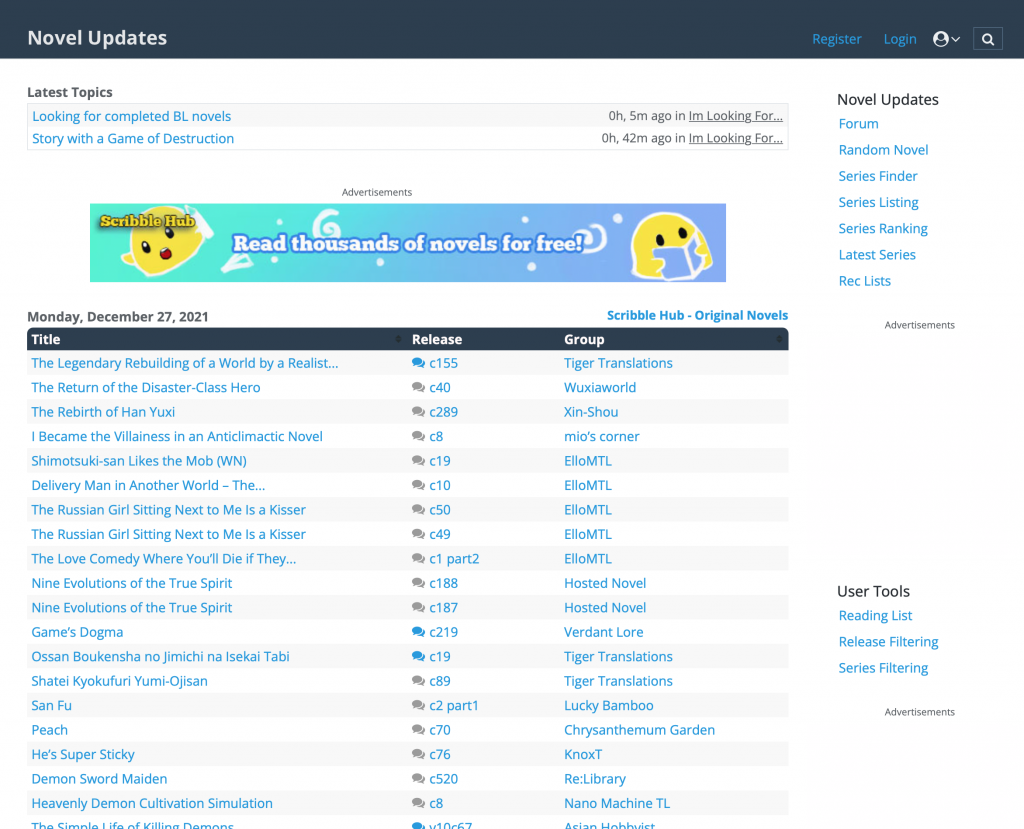Click comment icon next to c219

pyautogui.click(x=418, y=632)
